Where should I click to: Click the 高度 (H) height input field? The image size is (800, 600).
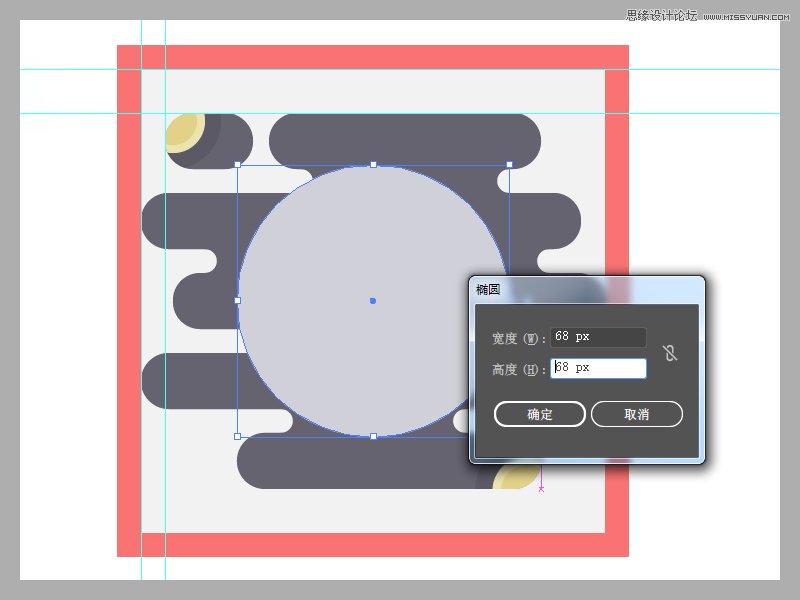coord(598,368)
